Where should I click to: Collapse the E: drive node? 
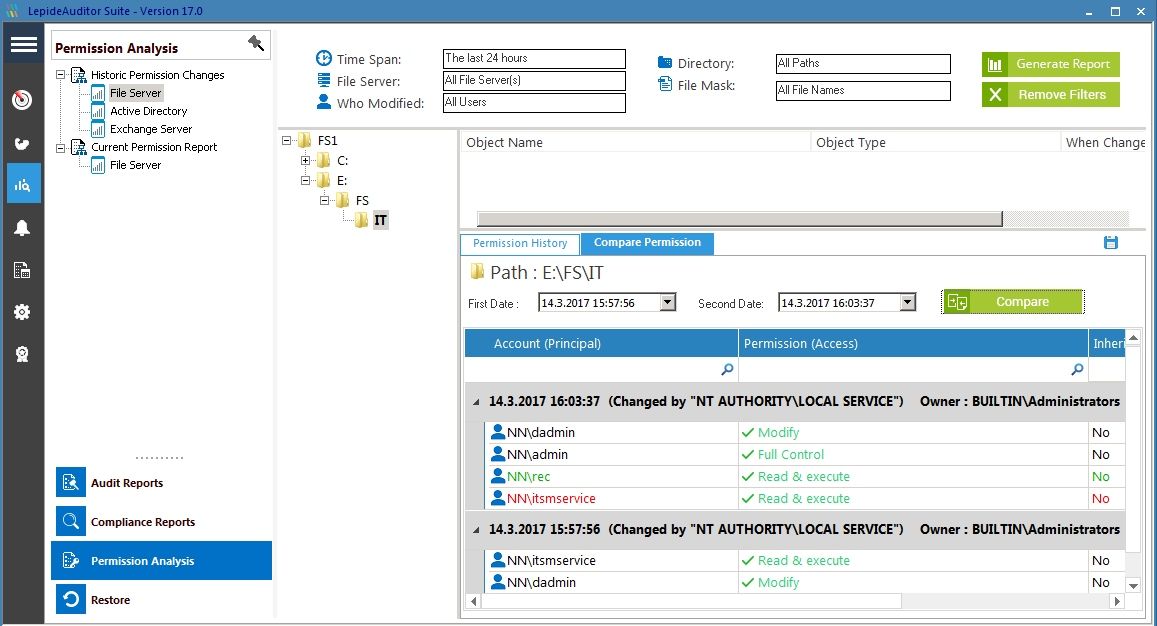click(x=305, y=180)
